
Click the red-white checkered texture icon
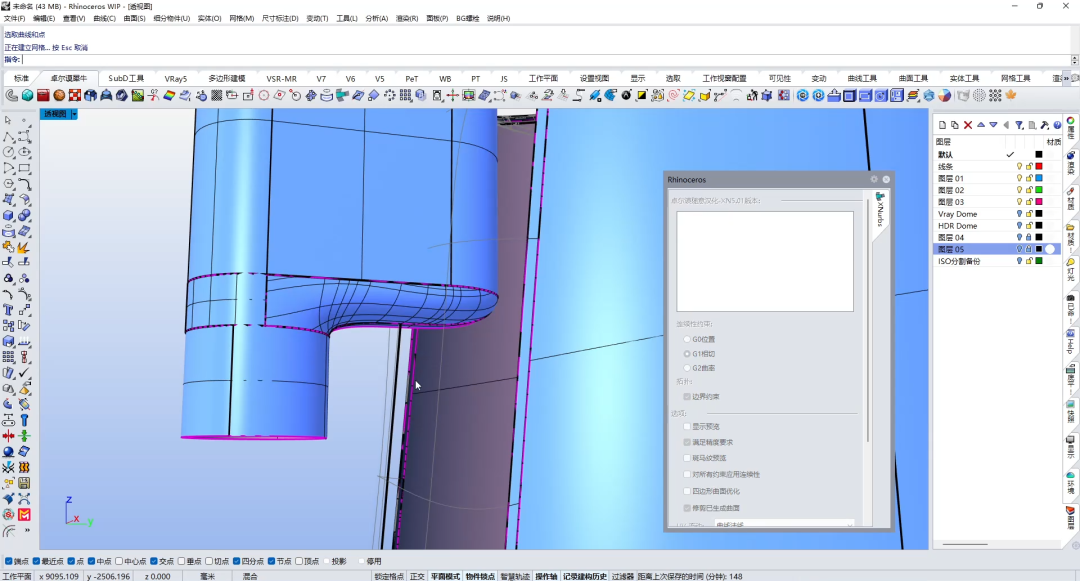pyautogui.click(x=75, y=96)
